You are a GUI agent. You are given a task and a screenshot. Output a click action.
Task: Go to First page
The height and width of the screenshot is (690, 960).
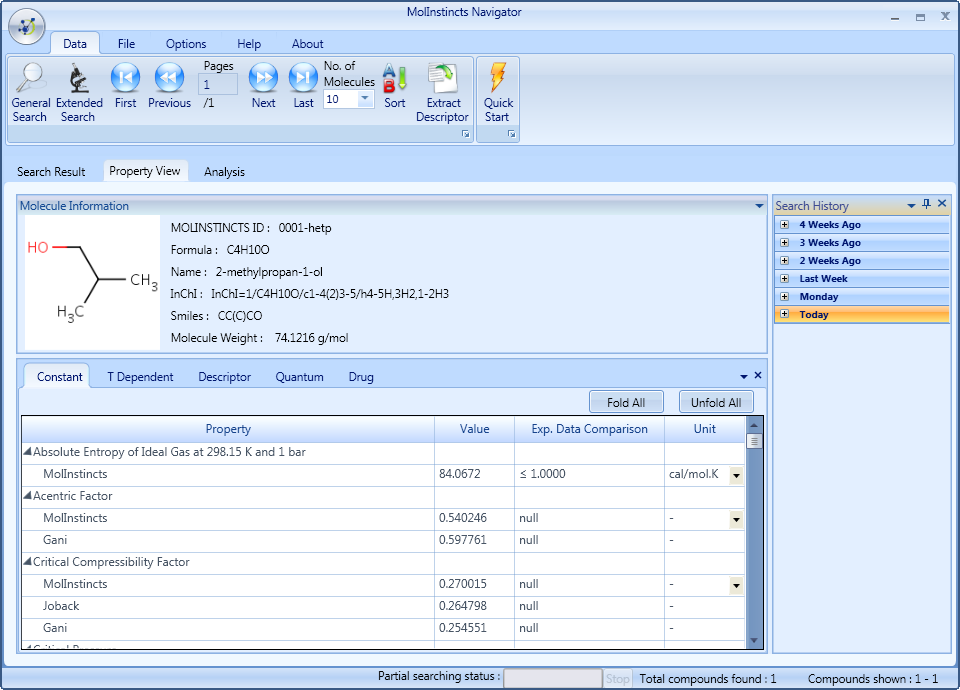[126, 86]
